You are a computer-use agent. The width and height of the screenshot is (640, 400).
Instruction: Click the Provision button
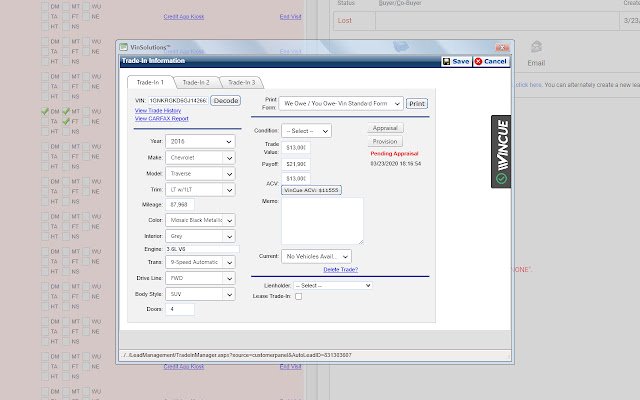385,141
